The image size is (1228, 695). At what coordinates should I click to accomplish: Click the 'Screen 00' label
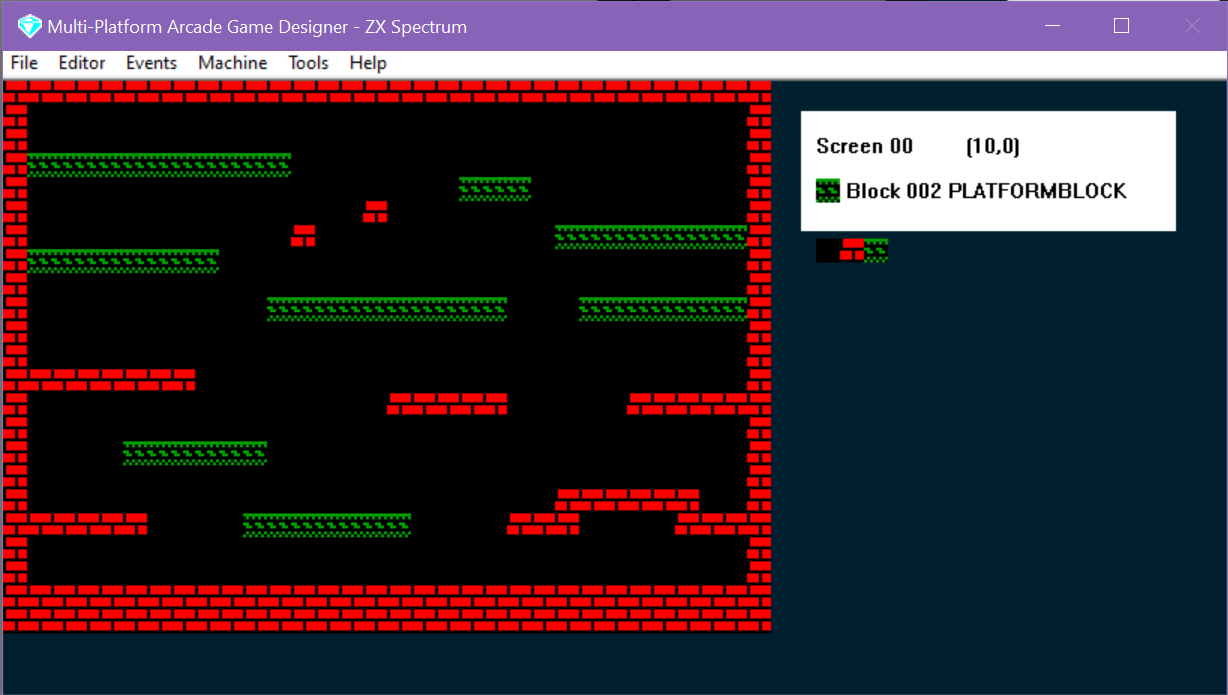[864, 146]
